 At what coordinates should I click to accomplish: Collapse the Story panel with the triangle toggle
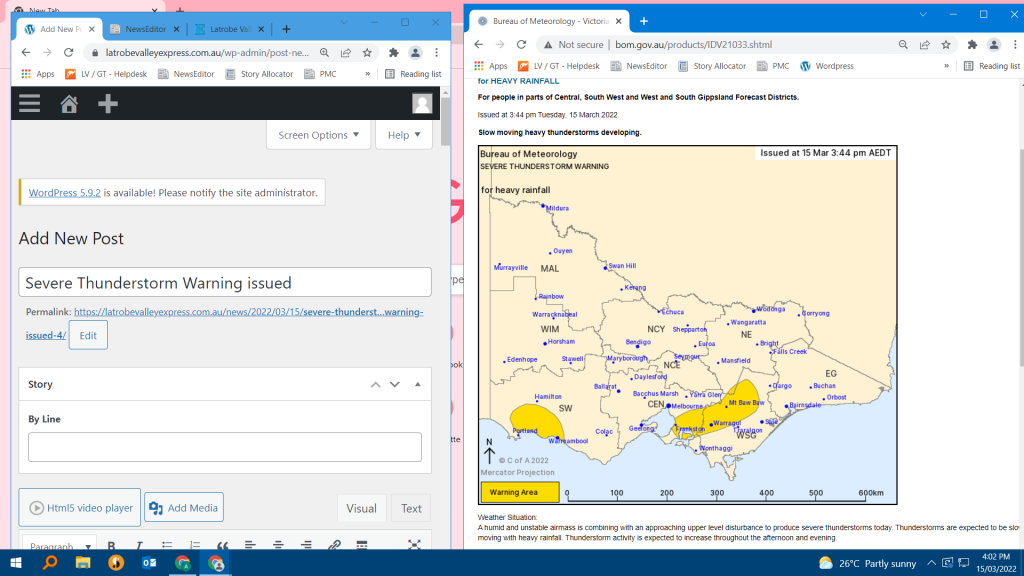coord(418,385)
